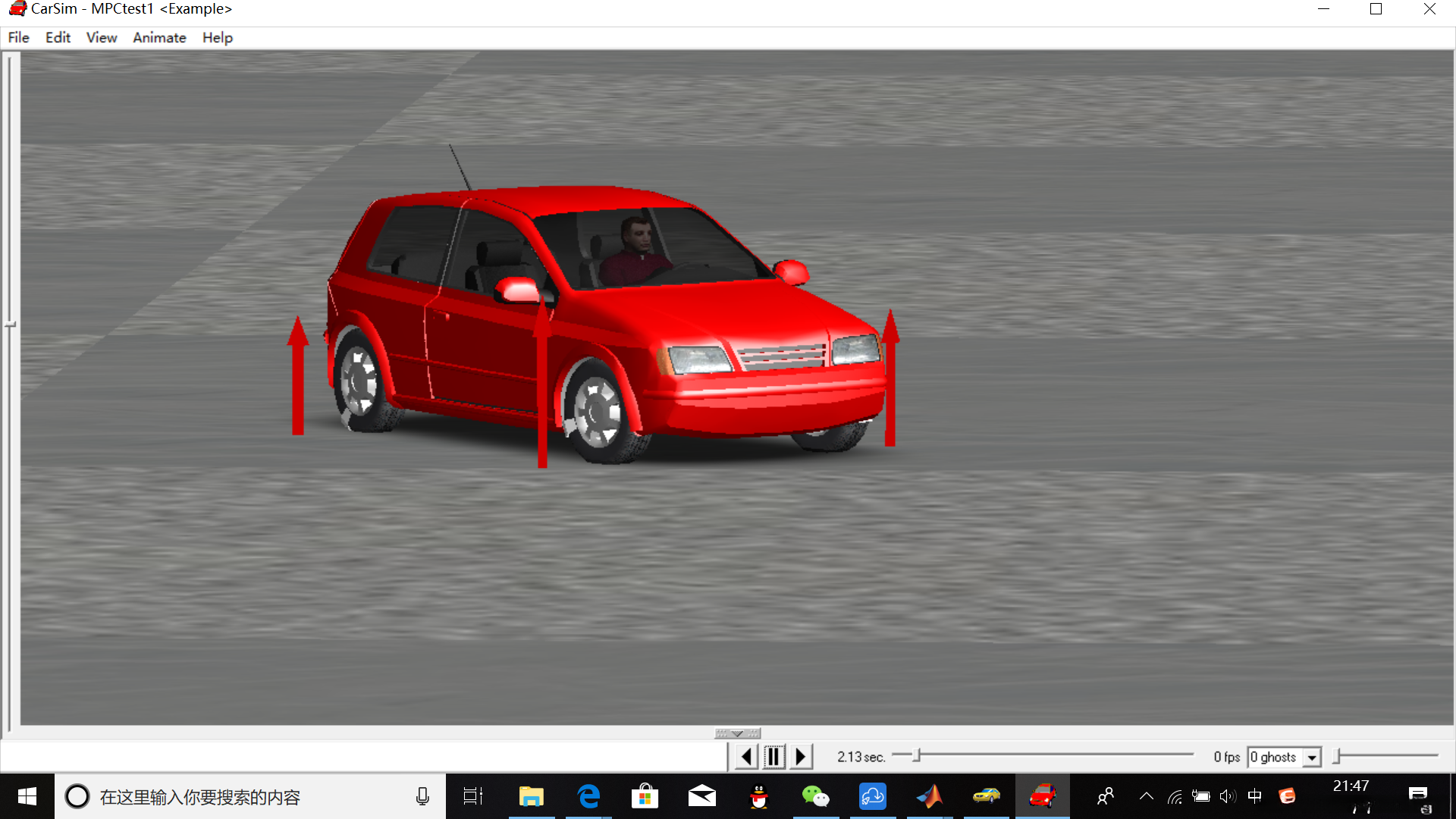Play the animation in reverse
This screenshot has width=1456, height=819.
[746, 756]
